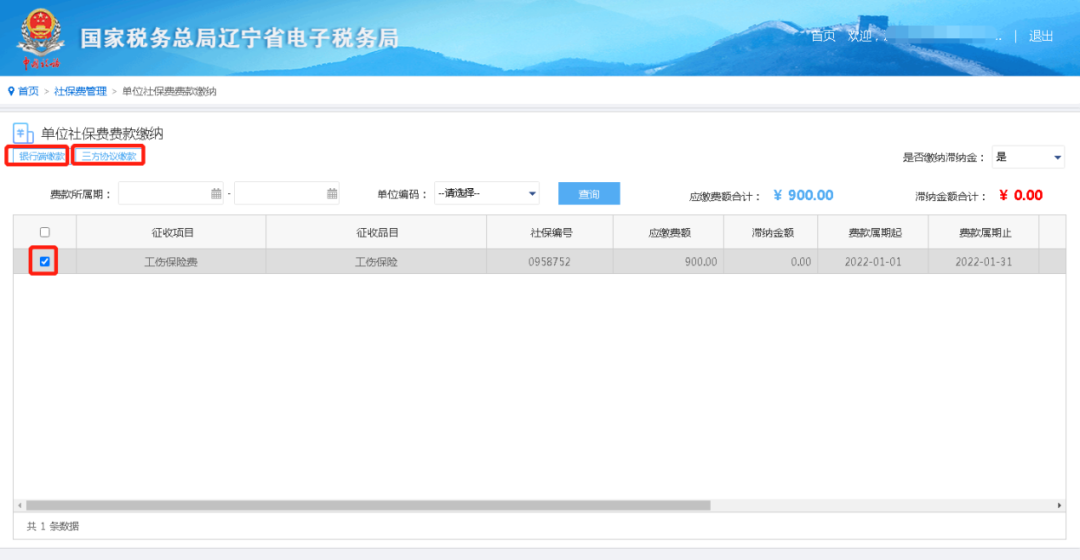This screenshot has height=560, width=1080.
Task: Click the horizontal scrollbar thumb of table
Action: pyautogui.click(x=368, y=506)
